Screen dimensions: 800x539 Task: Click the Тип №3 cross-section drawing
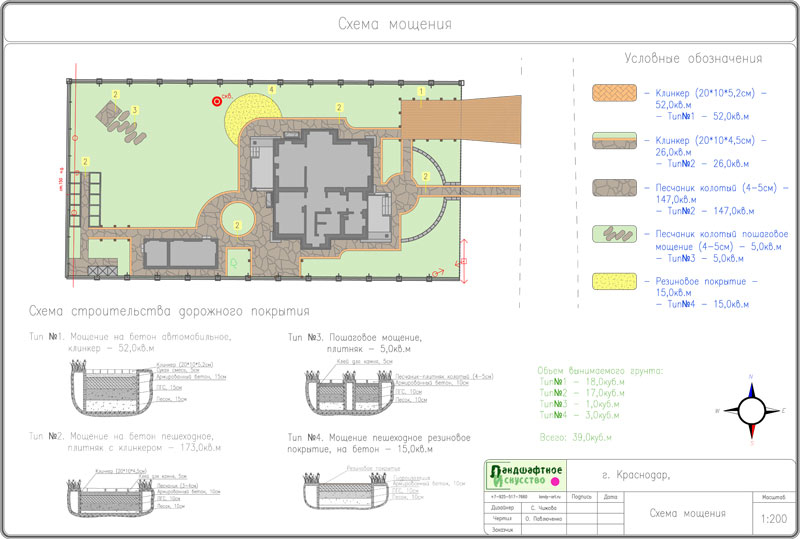tap(350, 393)
